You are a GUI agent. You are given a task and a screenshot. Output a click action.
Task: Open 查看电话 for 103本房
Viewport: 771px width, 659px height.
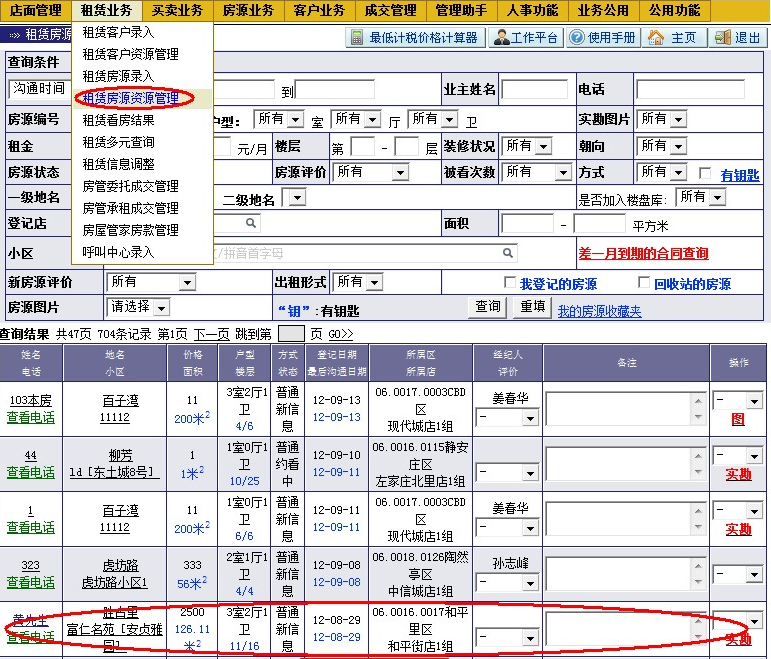pos(30,418)
